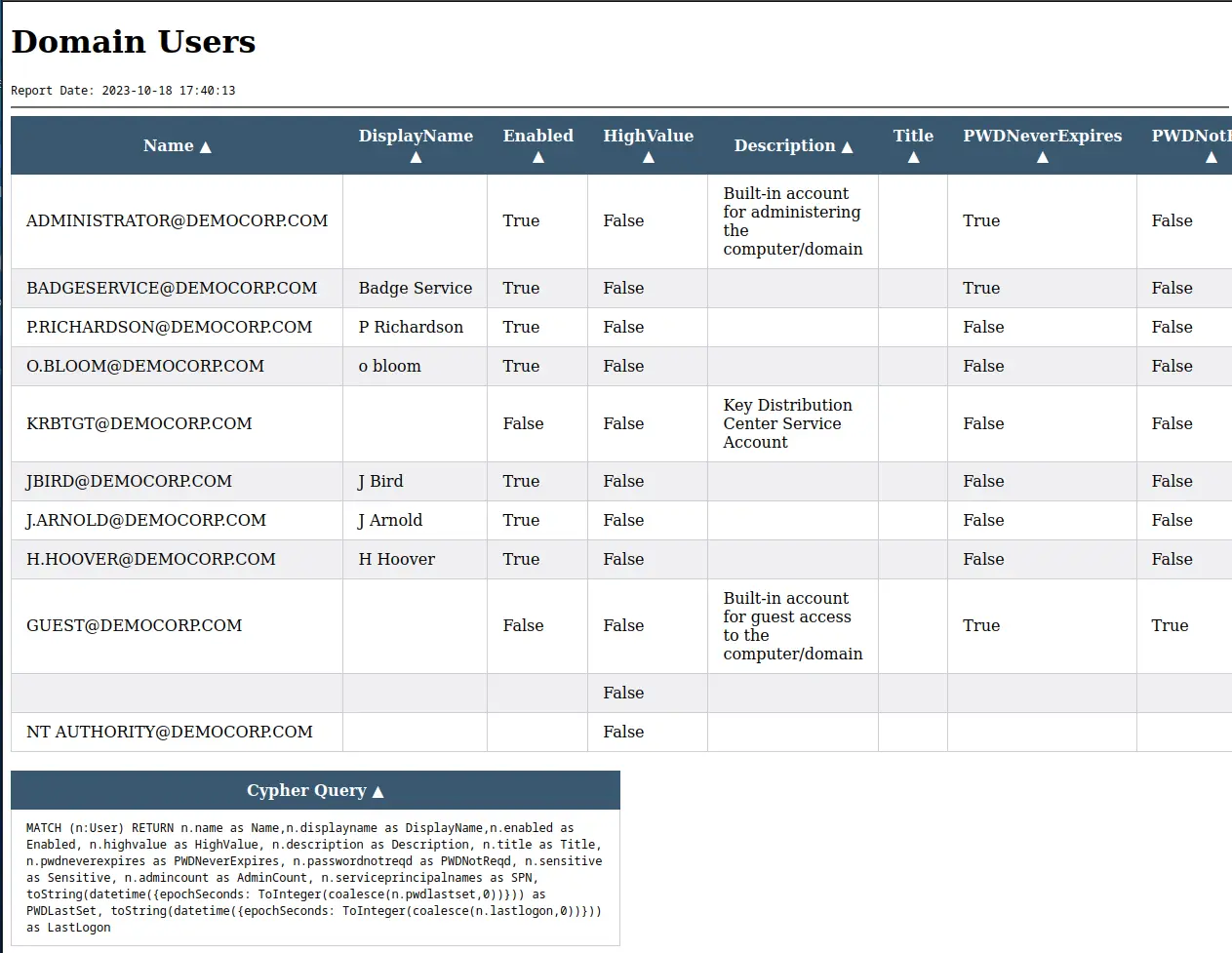This screenshot has width=1232, height=953.
Task: Click the sort triangle under Title header
Action: (x=913, y=158)
